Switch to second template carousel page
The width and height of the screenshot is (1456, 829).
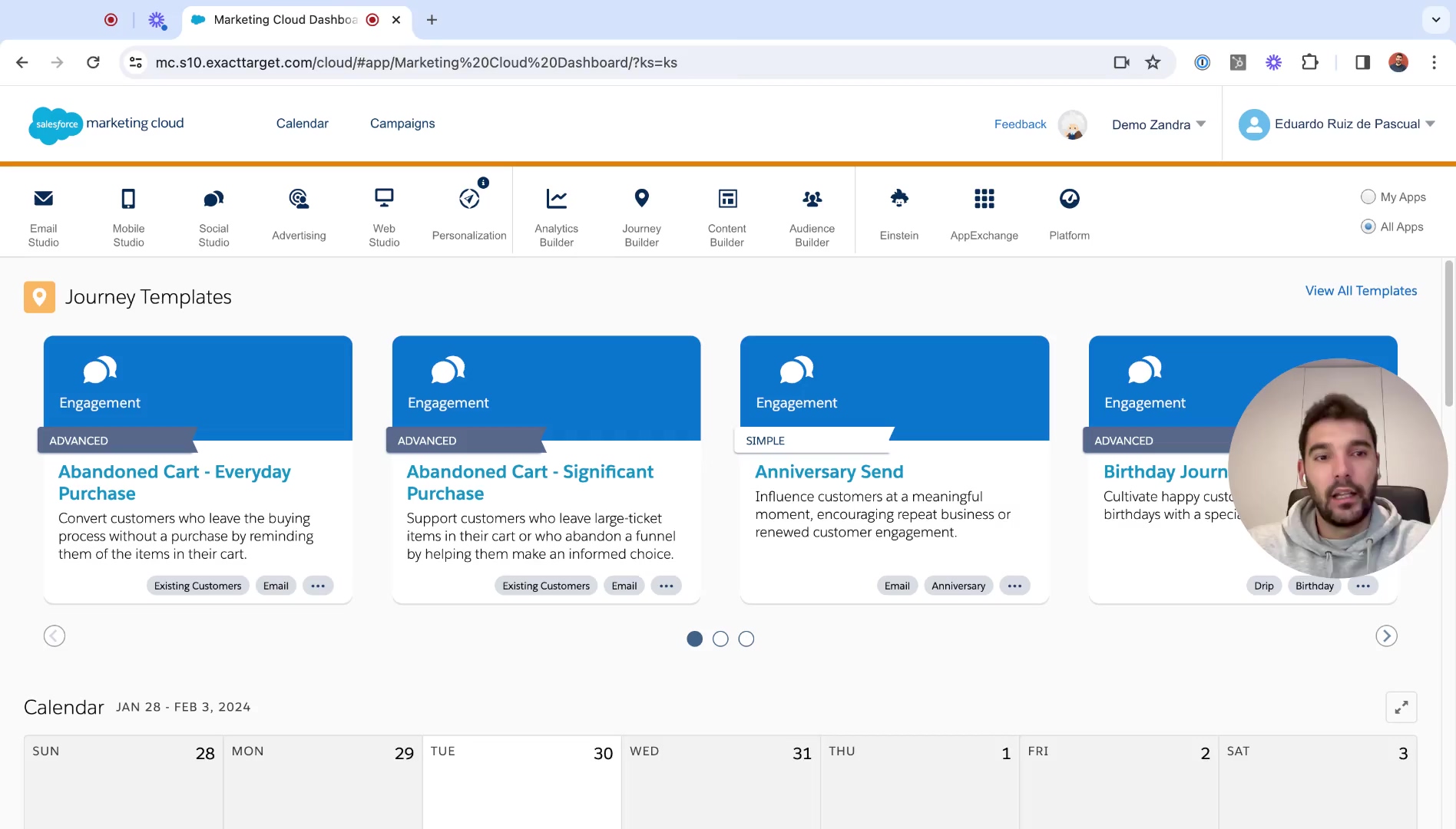720,639
